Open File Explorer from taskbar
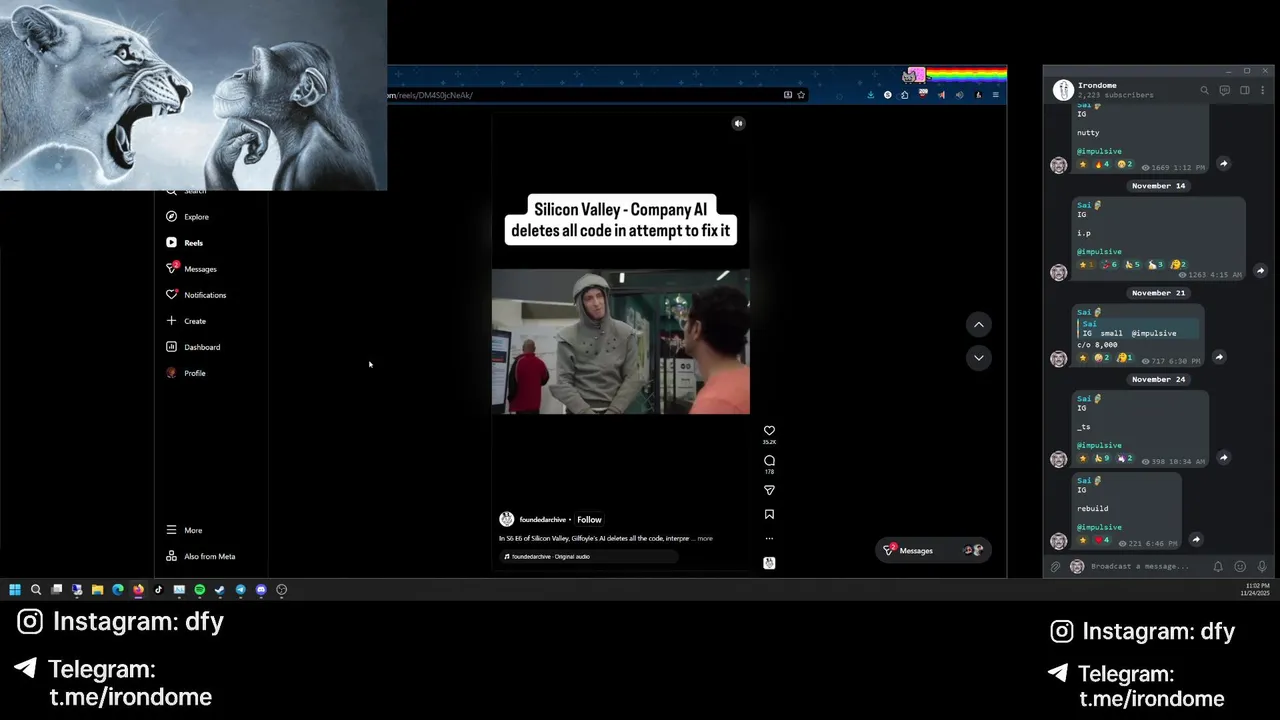The image size is (1280, 720). click(x=97, y=590)
